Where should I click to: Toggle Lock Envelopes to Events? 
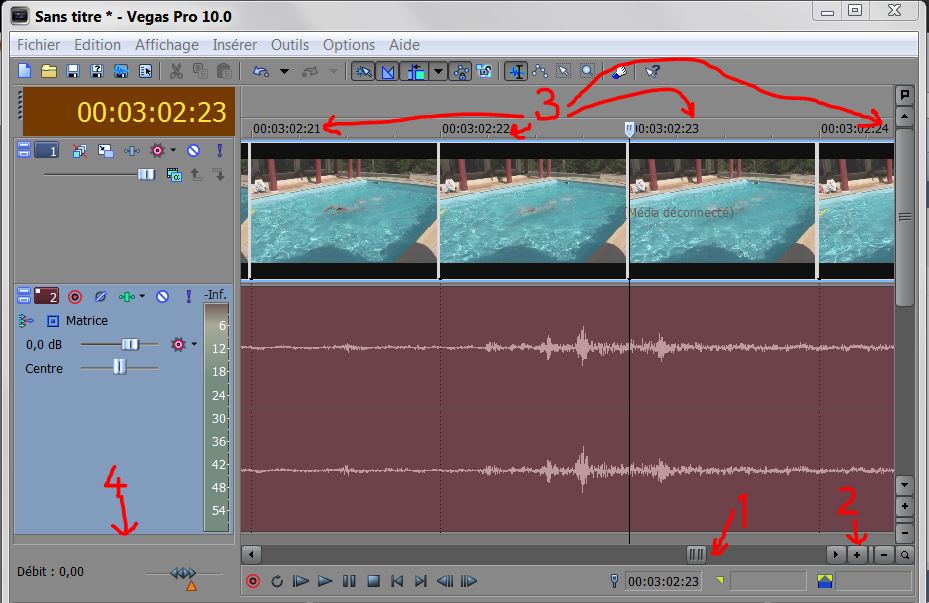pyautogui.click(x=460, y=72)
